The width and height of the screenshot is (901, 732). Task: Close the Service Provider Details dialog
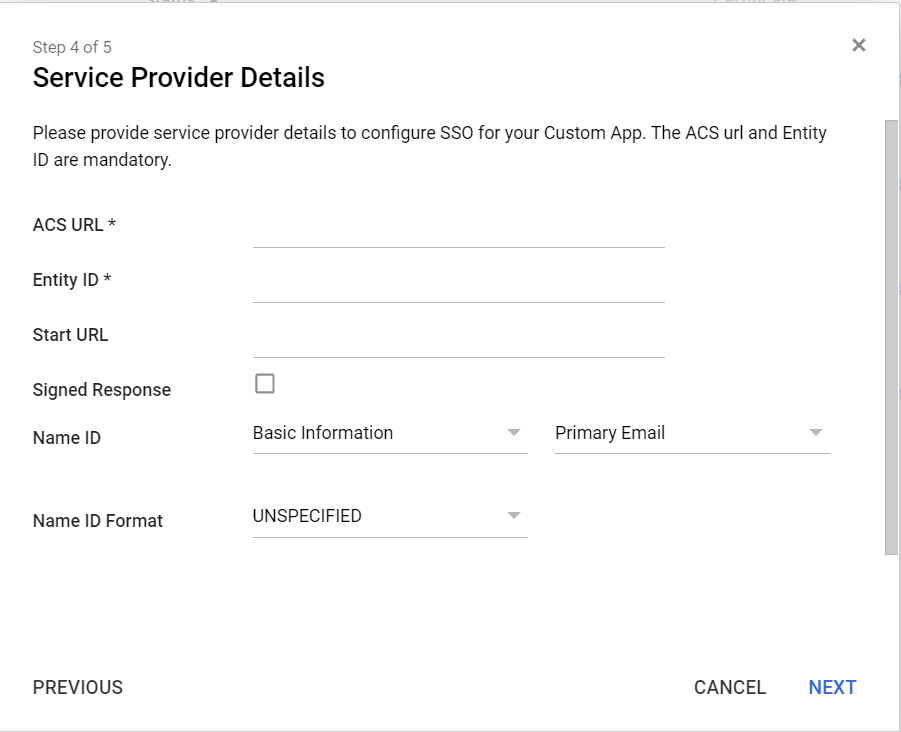(x=858, y=46)
